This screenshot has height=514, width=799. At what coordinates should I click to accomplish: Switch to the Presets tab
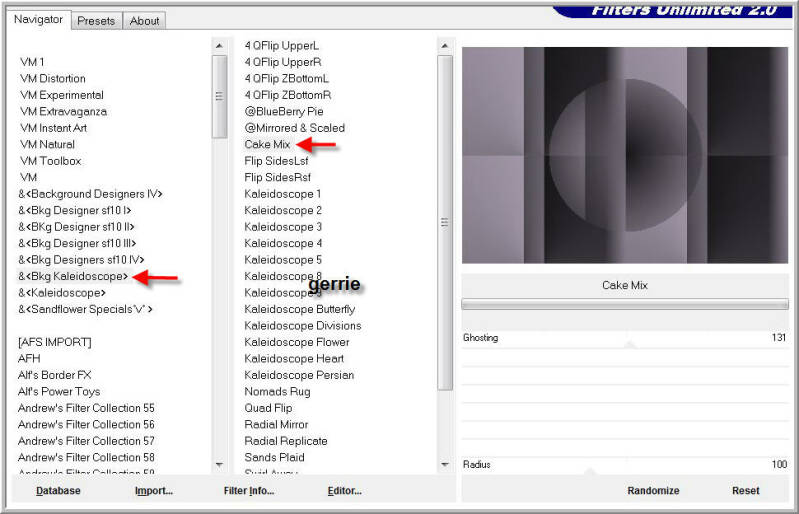(x=96, y=21)
